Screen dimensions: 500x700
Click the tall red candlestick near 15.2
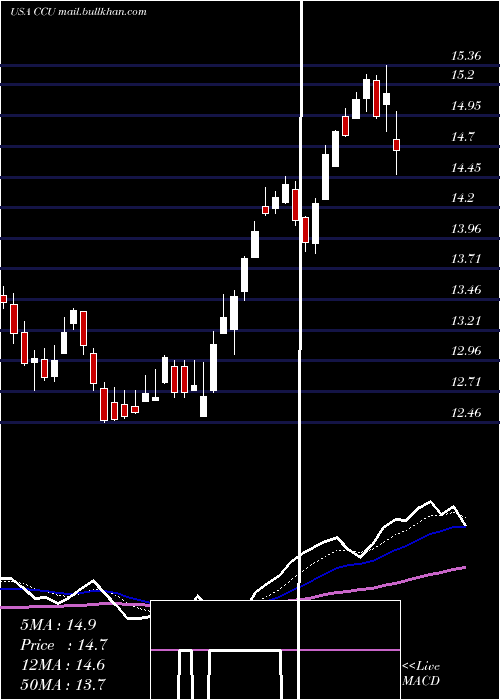click(x=376, y=99)
